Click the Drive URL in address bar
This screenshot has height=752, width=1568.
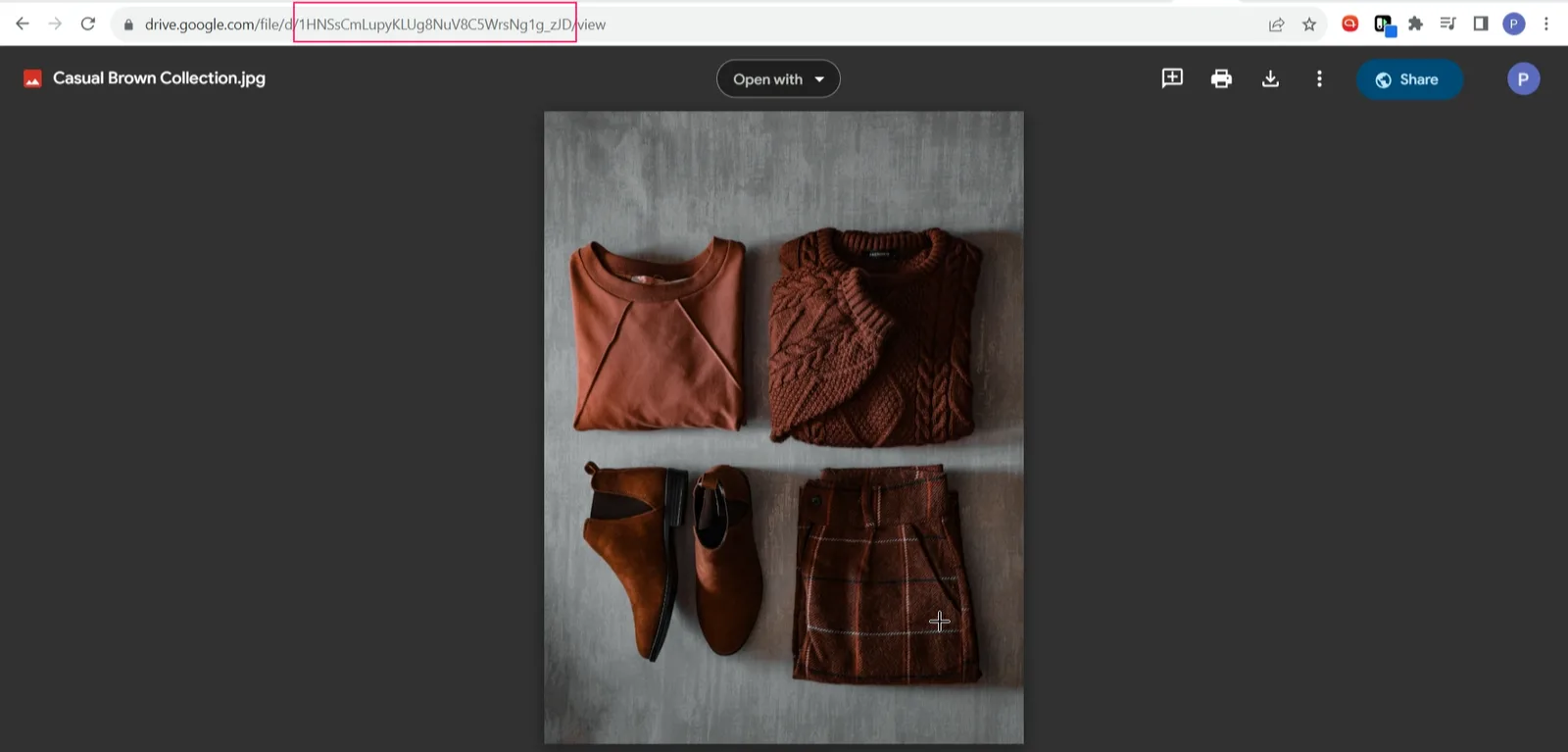375,25
